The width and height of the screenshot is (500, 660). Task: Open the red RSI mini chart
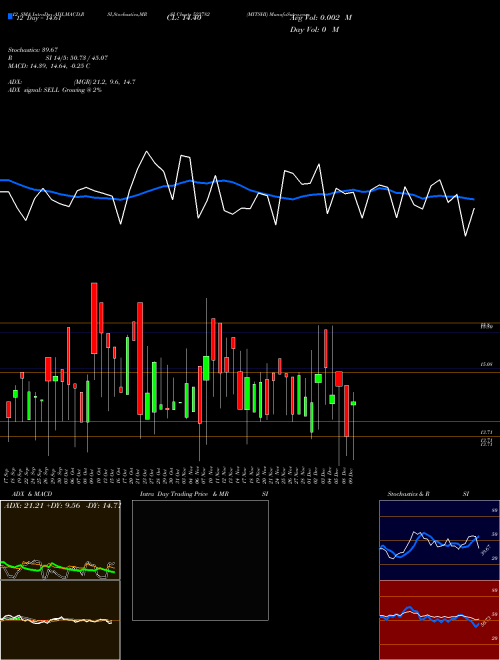(x=439, y=620)
